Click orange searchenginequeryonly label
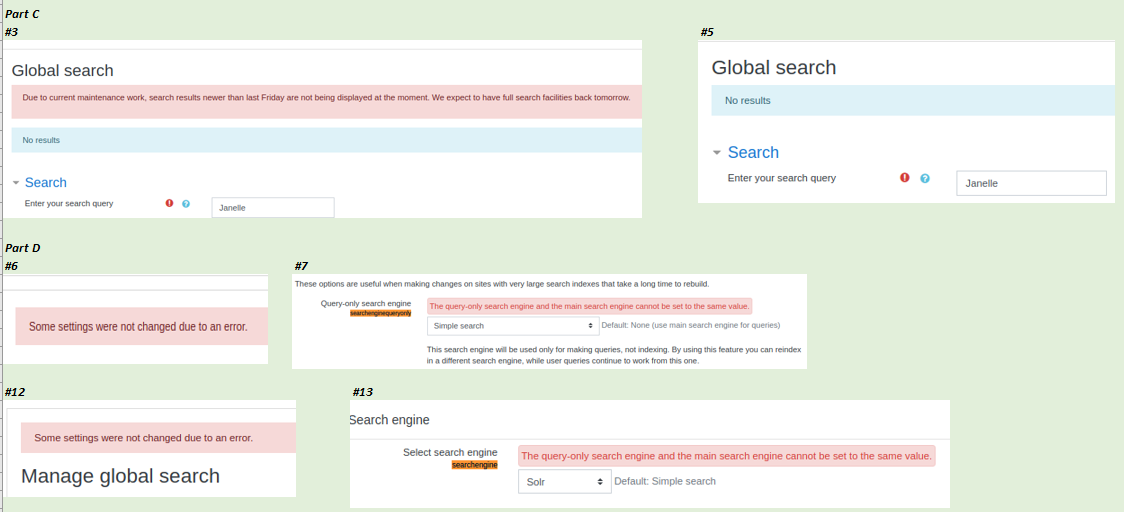Viewport: 1124px width, 512px height. (381, 314)
